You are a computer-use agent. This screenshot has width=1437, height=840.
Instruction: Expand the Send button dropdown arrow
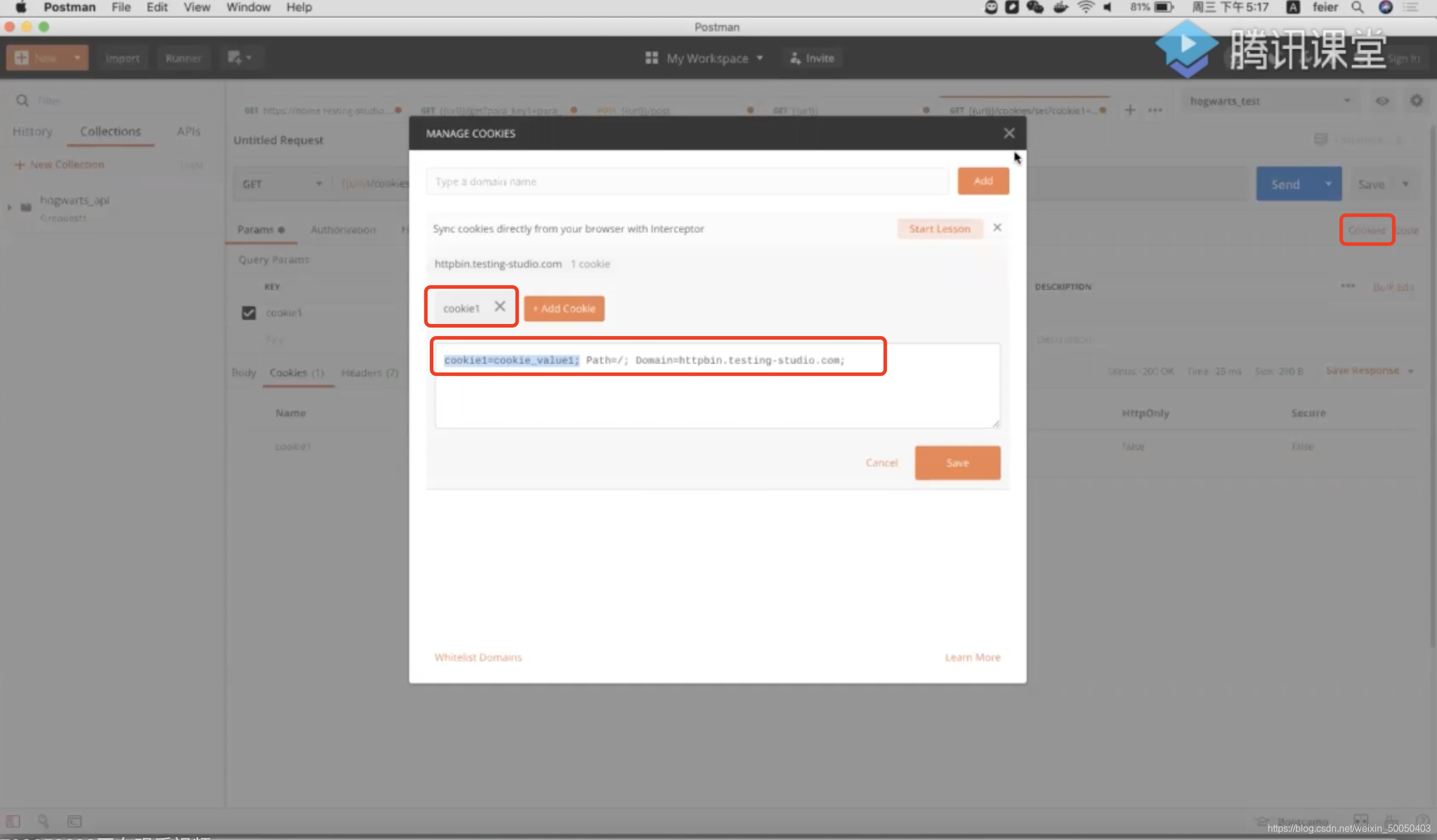click(1328, 184)
